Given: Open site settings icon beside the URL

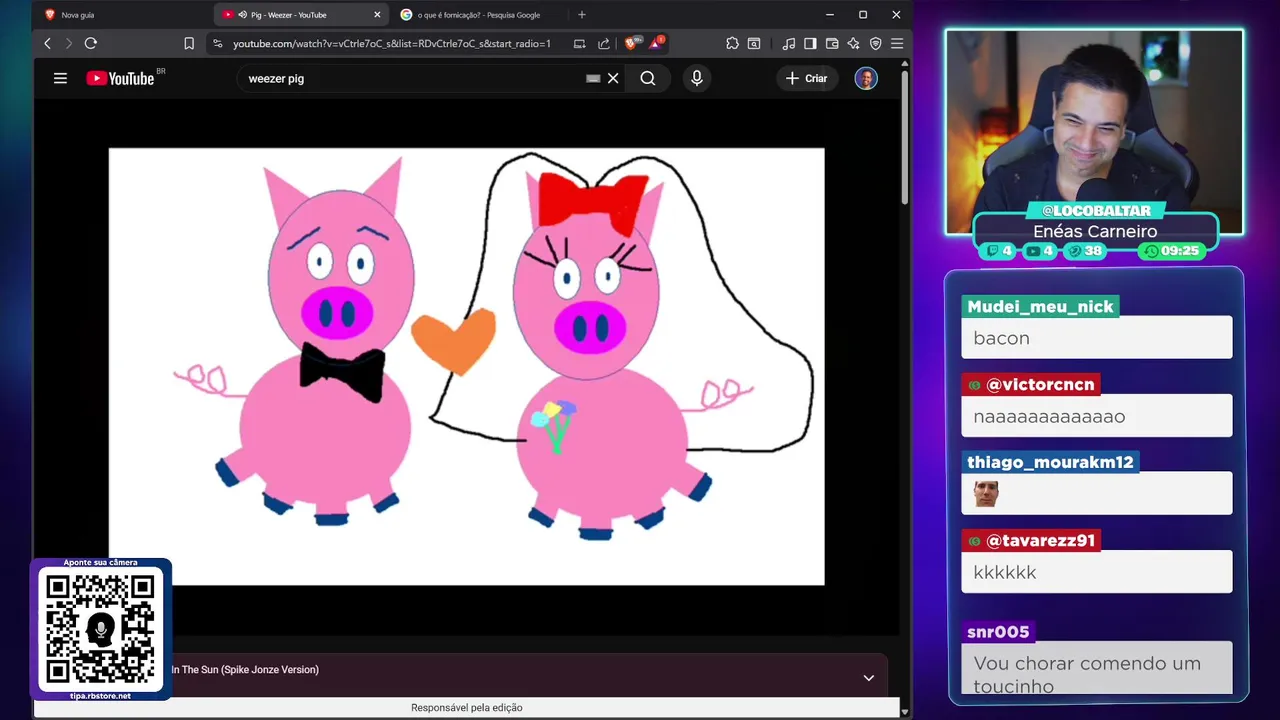Looking at the screenshot, I should (218, 43).
